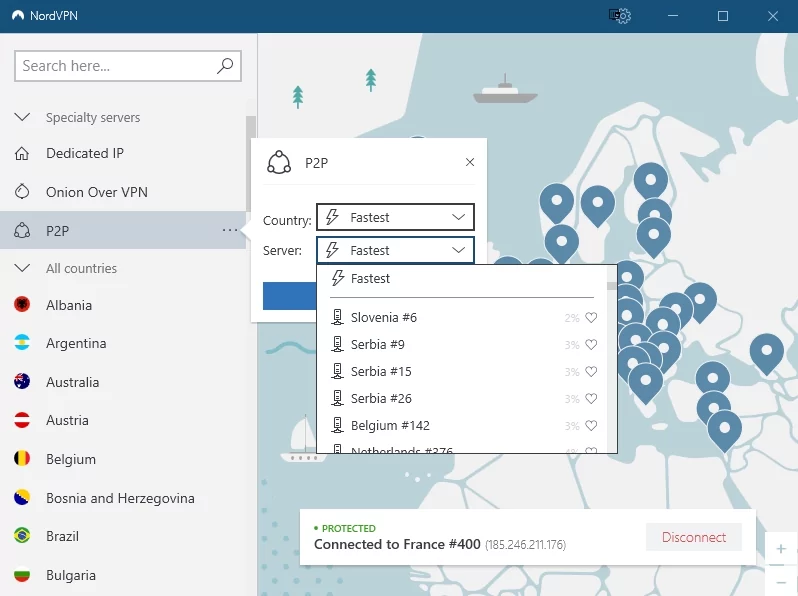Select Fastest option in server list
798x596 pixels.
click(462, 278)
